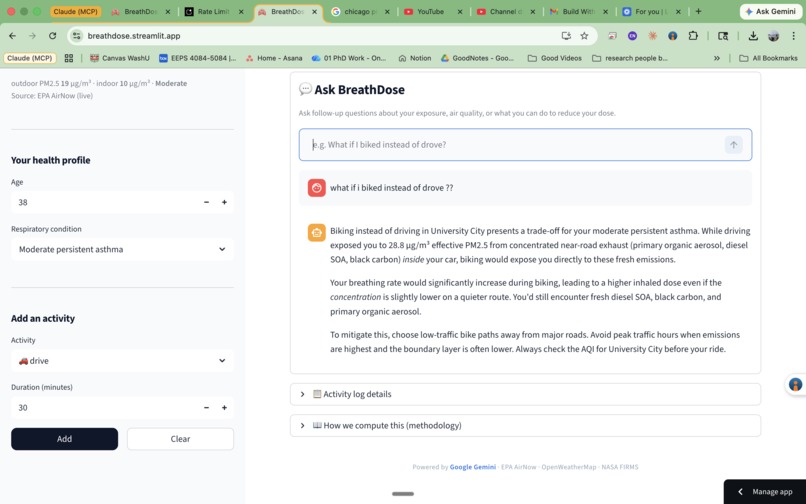
Task: Open Home - Asana bookmark
Action: (x=273, y=58)
